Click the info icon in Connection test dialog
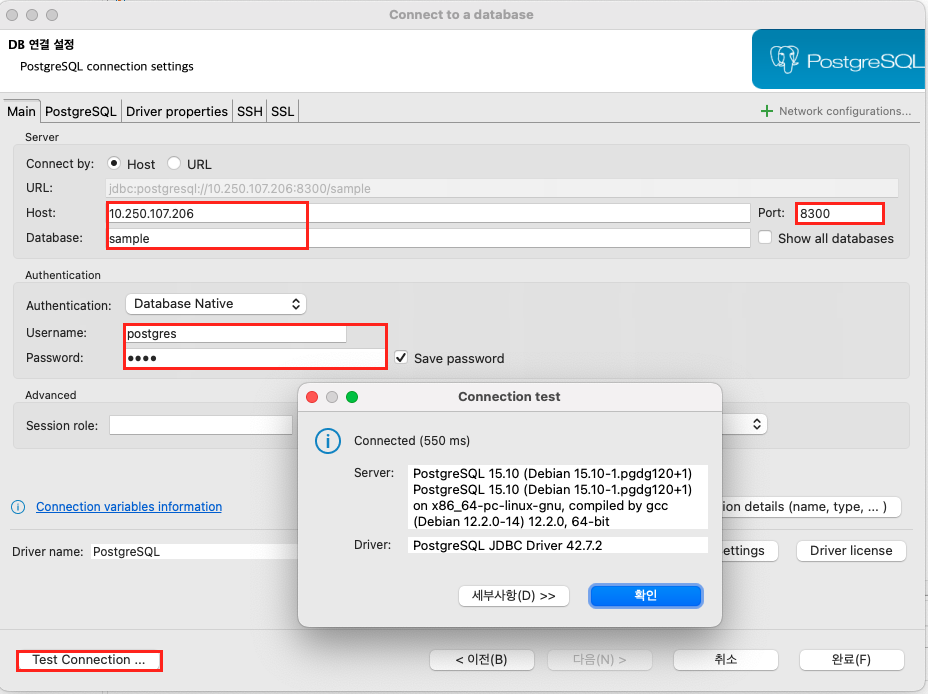The image size is (928, 694). click(x=327, y=441)
